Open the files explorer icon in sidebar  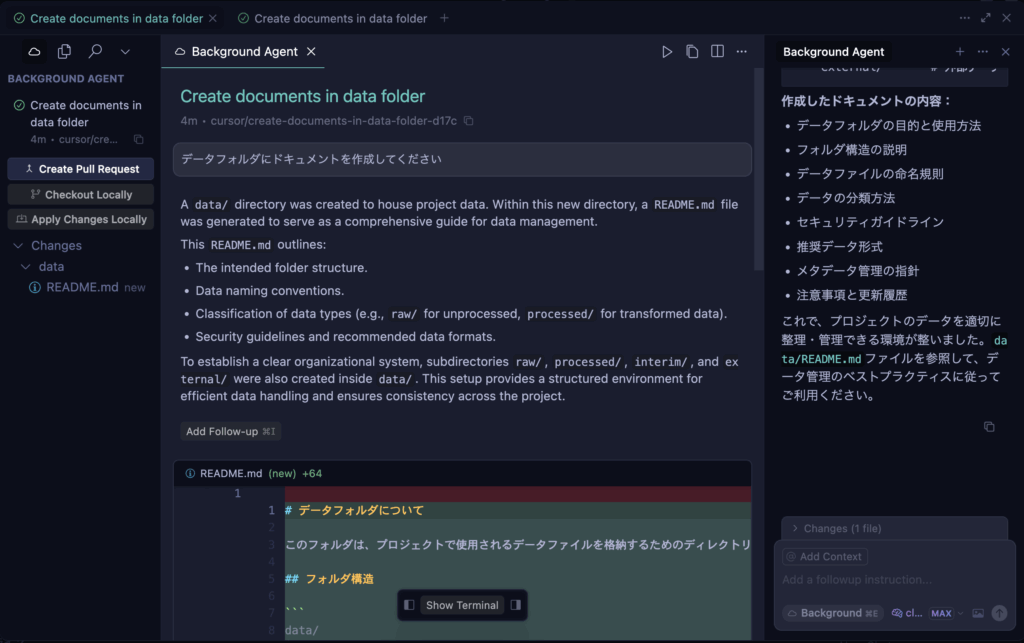coord(64,52)
